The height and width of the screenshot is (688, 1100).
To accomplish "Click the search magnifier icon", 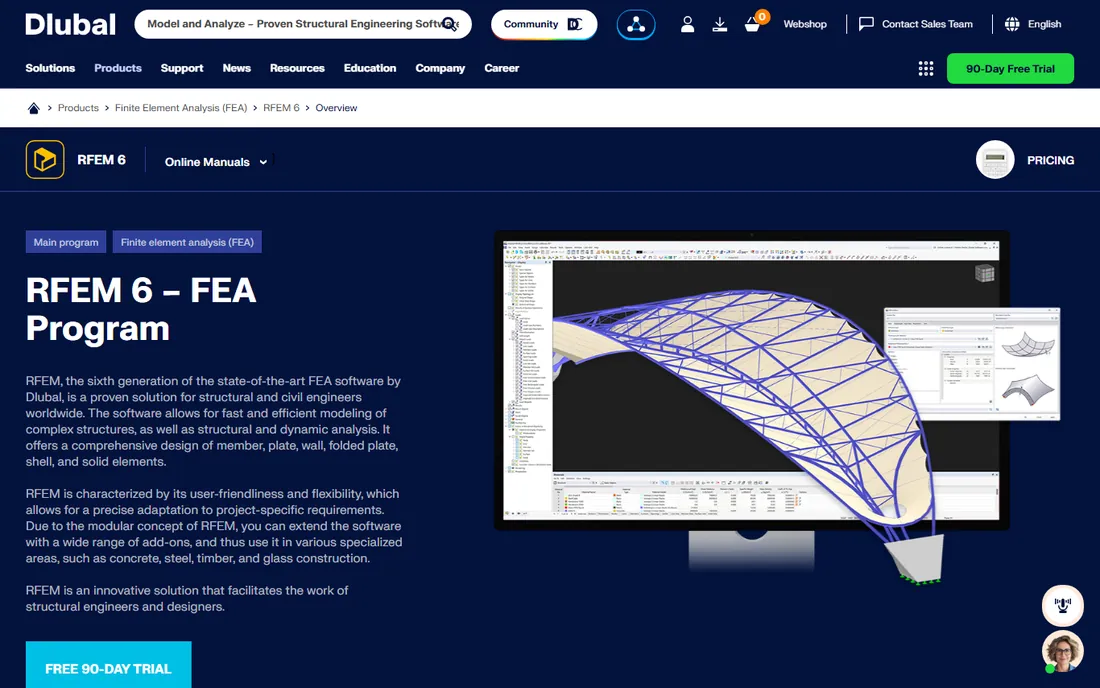I will pos(450,25).
